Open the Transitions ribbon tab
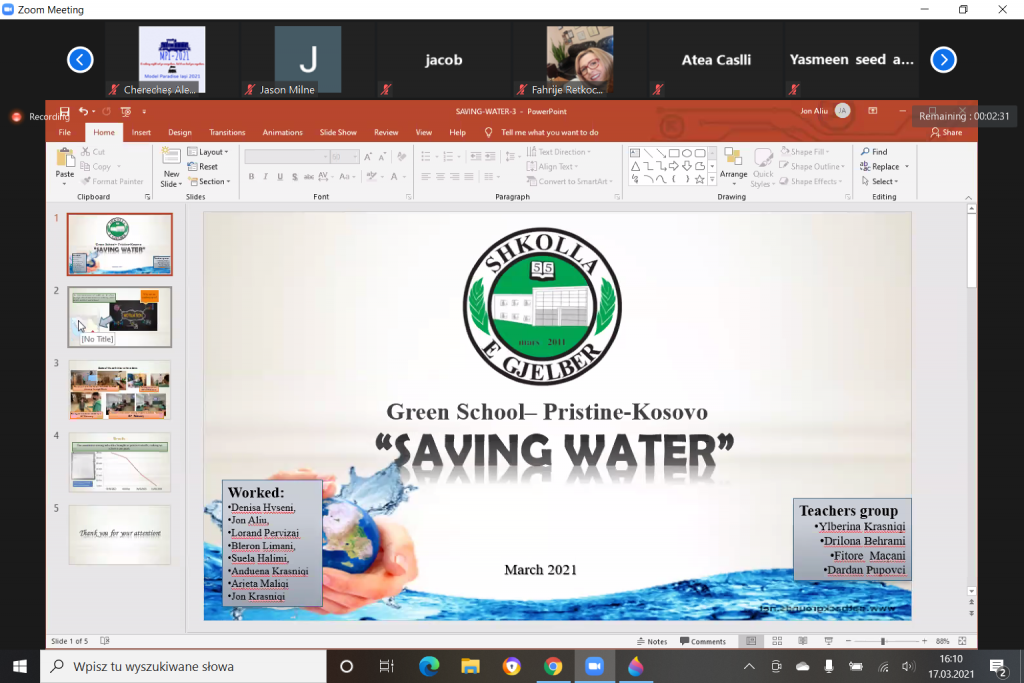Screen dimensions: 1024x683 (227, 132)
